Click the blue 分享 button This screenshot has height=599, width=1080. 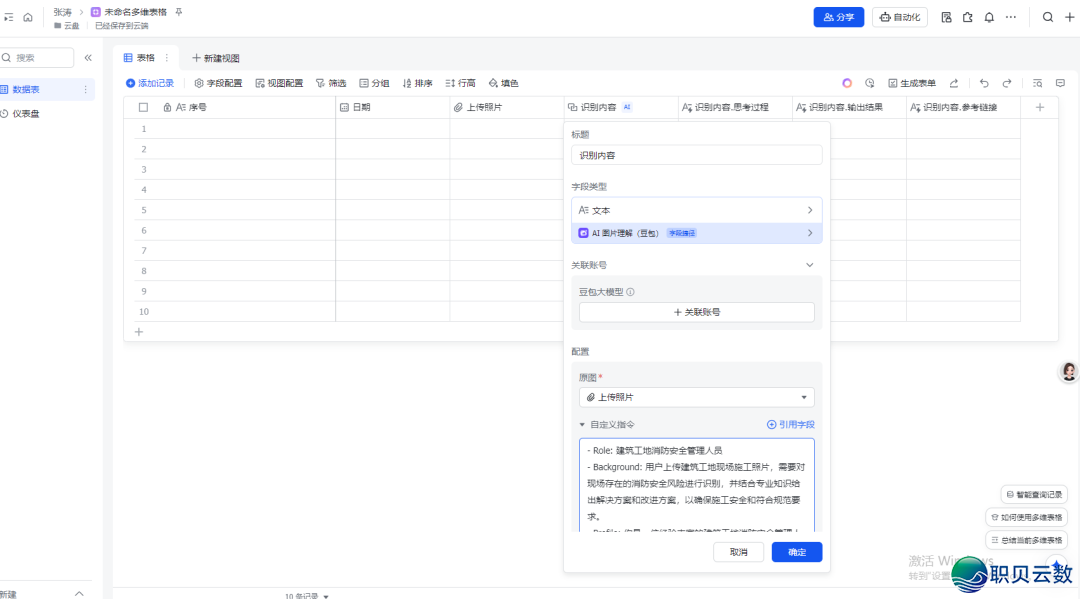[839, 17]
